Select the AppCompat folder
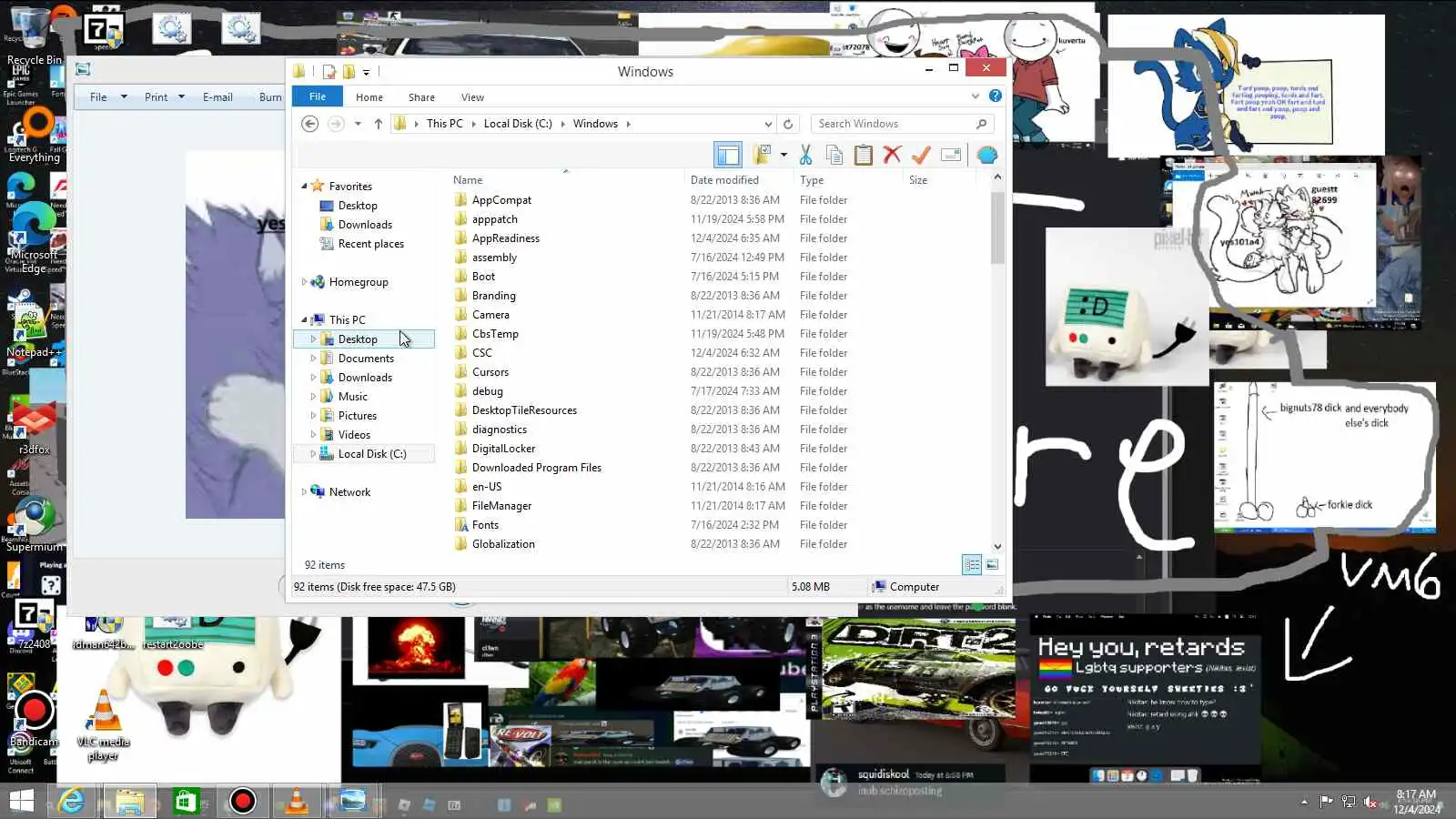The image size is (1456, 819). (501, 200)
